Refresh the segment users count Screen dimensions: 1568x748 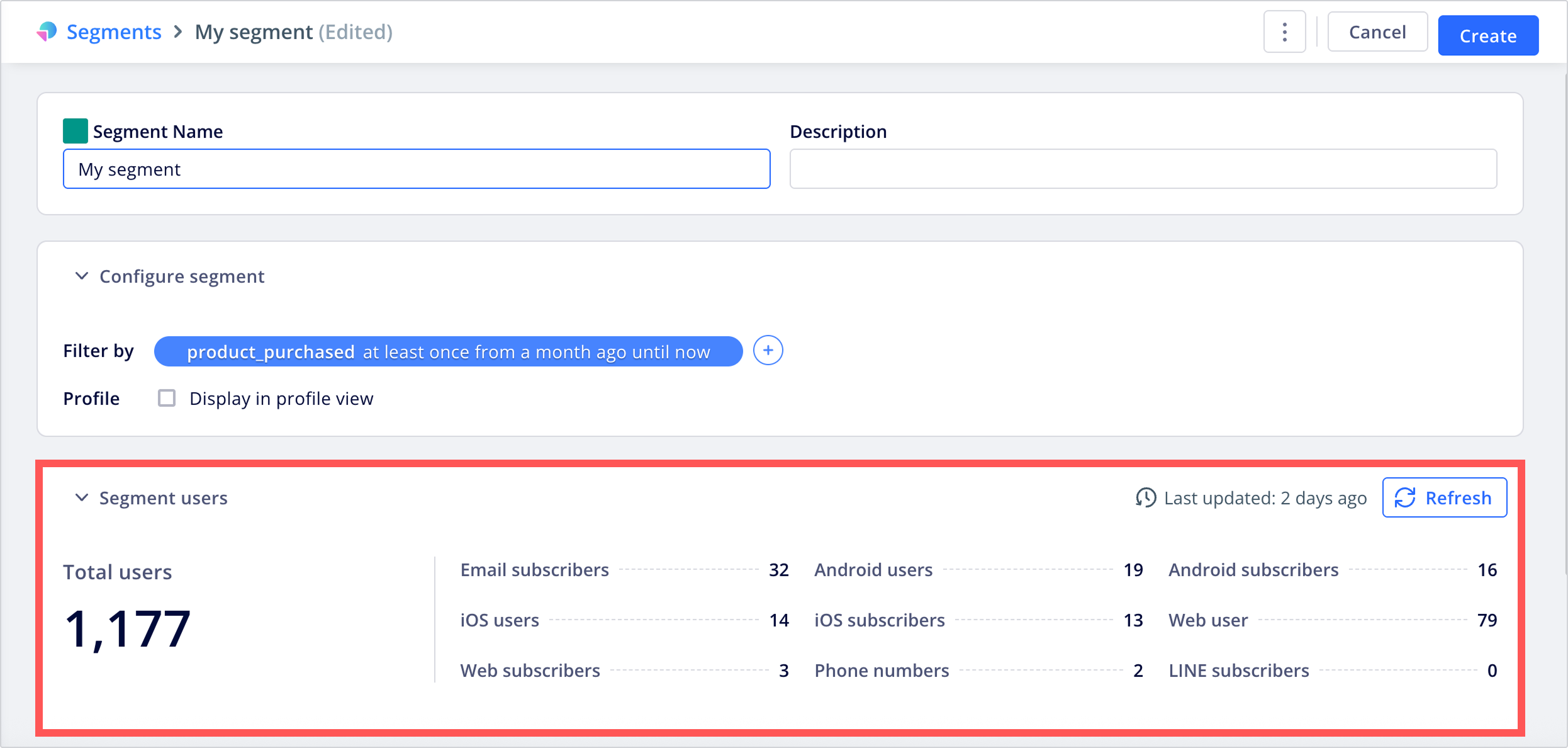1444,497
